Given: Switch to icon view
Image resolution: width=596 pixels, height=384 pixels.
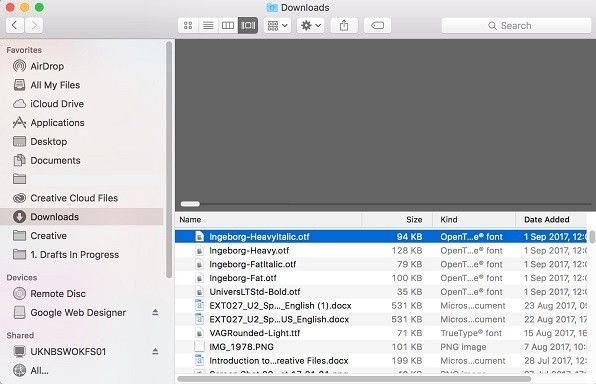Looking at the screenshot, I should coord(188,25).
